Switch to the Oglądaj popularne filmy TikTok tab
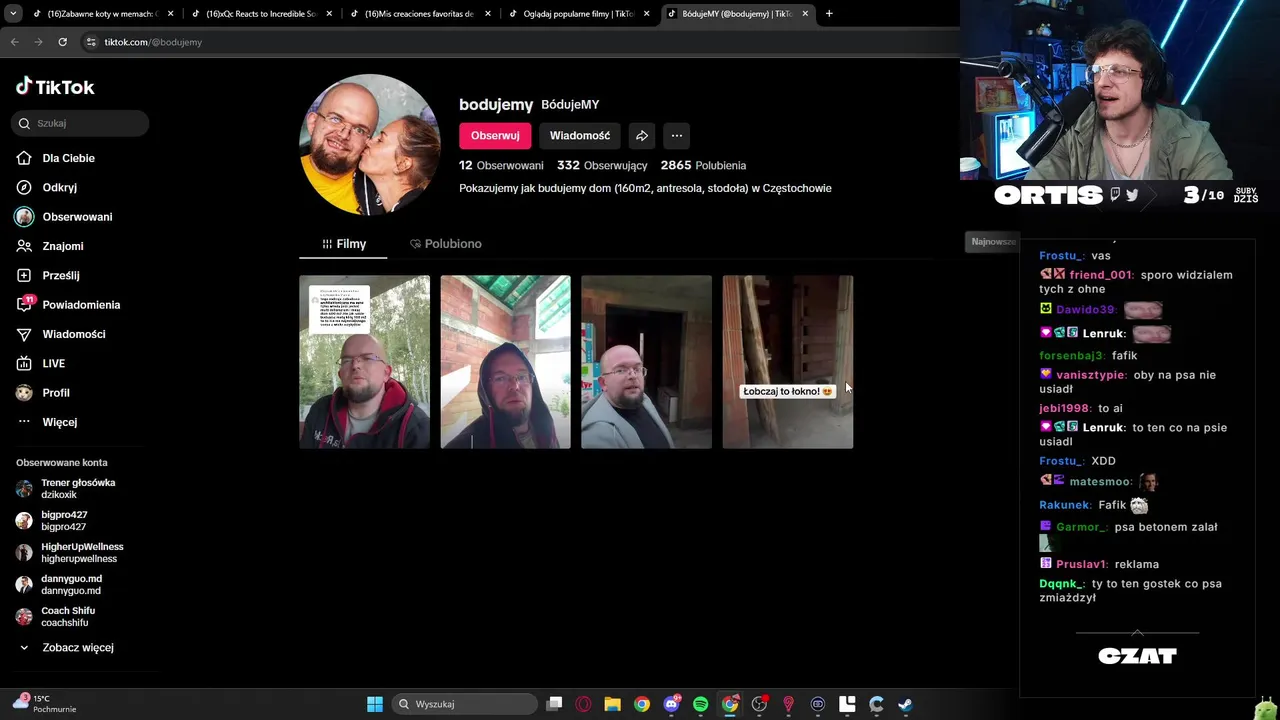This screenshot has height=720, width=1280. pyautogui.click(x=577, y=14)
